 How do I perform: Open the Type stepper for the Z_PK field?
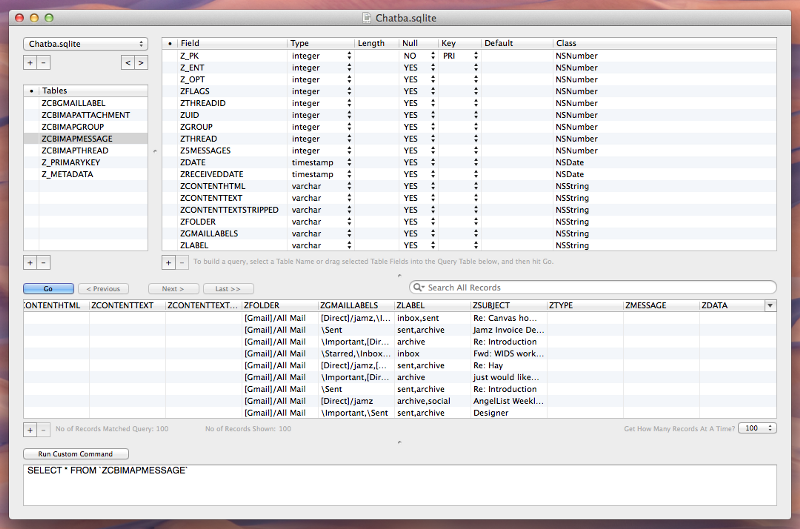coord(349,56)
